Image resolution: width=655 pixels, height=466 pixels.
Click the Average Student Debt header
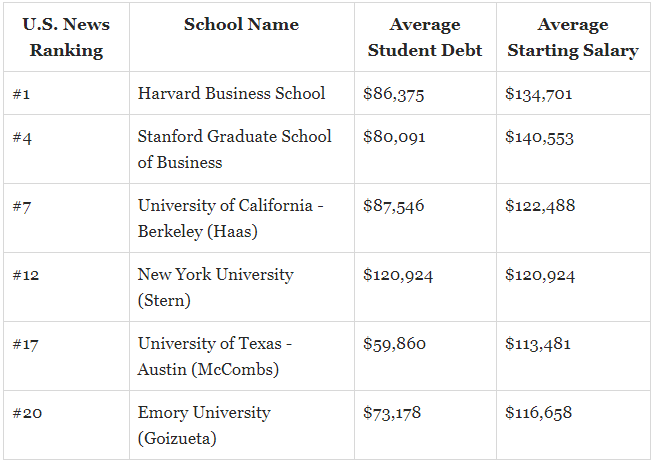coord(425,37)
